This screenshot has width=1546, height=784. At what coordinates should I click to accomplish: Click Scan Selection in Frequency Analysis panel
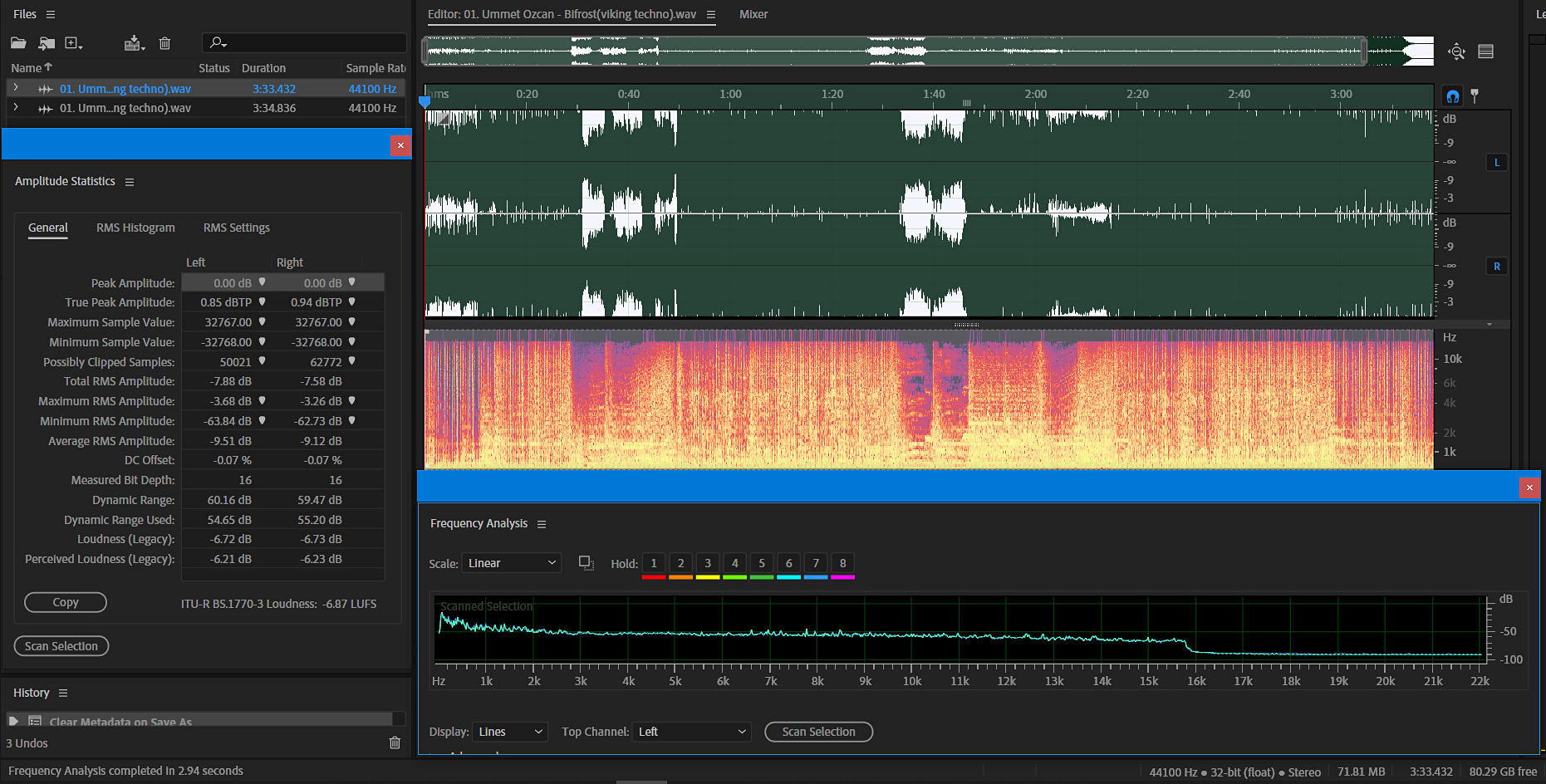[818, 732]
